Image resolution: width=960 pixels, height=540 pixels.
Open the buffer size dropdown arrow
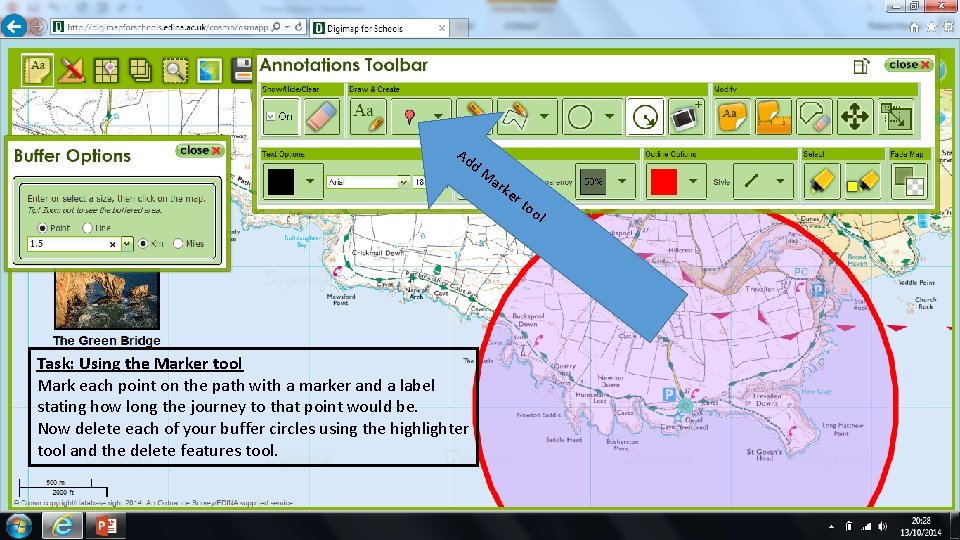coord(127,244)
